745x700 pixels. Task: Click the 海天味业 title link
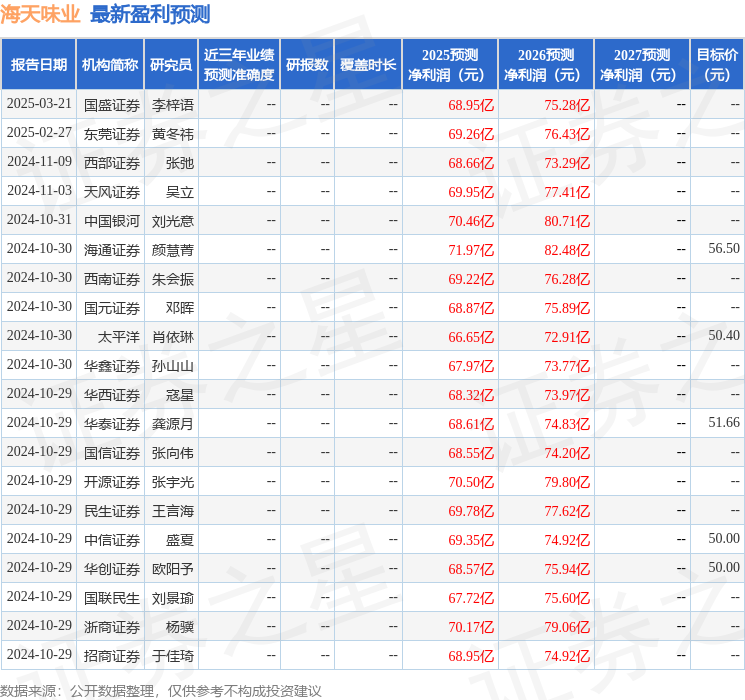click(x=41, y=14)
